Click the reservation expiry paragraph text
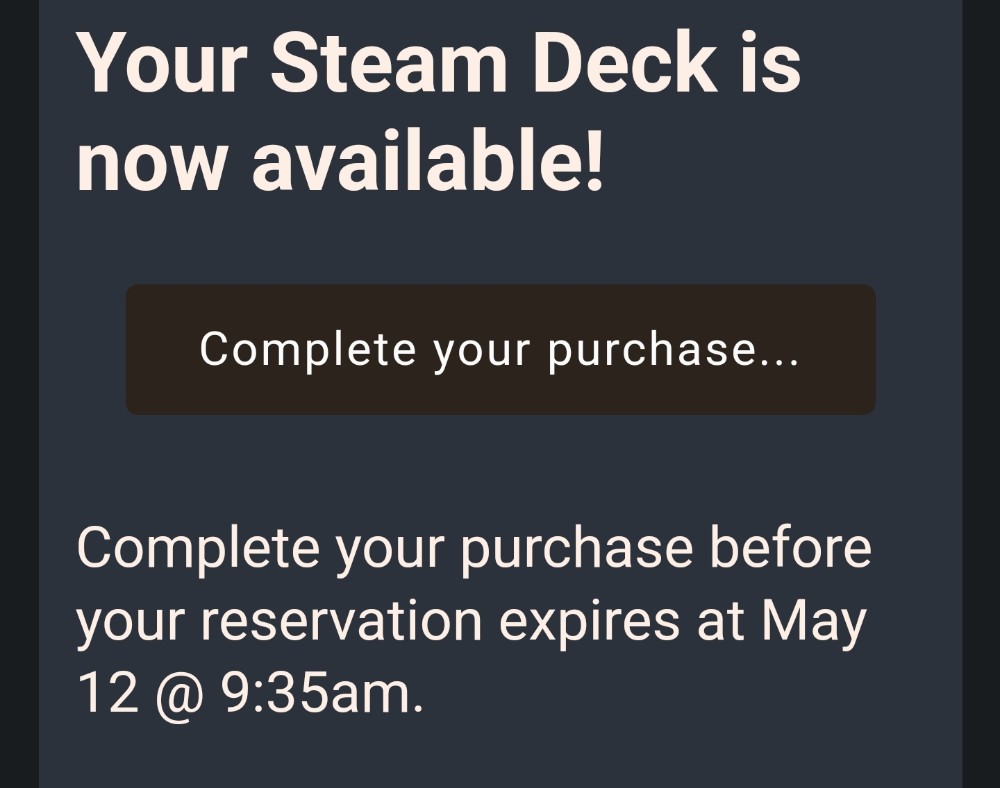1000x788 pixels. click(x=474, y=622)
